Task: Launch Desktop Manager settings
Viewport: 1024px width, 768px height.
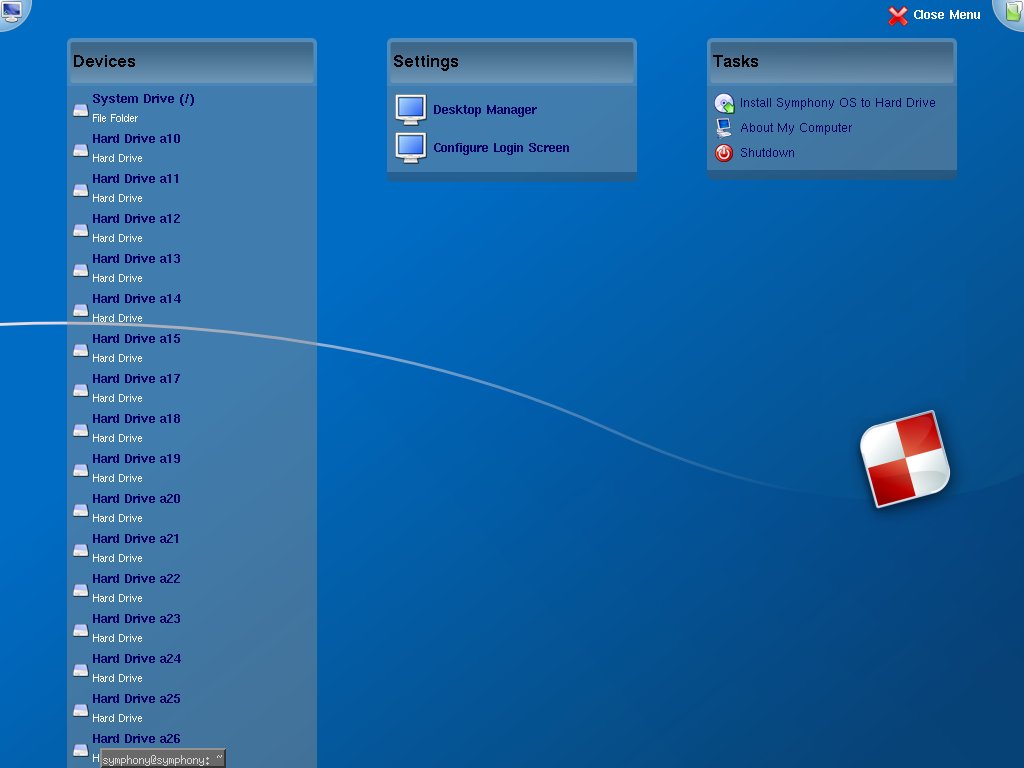Action: [485, 110]
